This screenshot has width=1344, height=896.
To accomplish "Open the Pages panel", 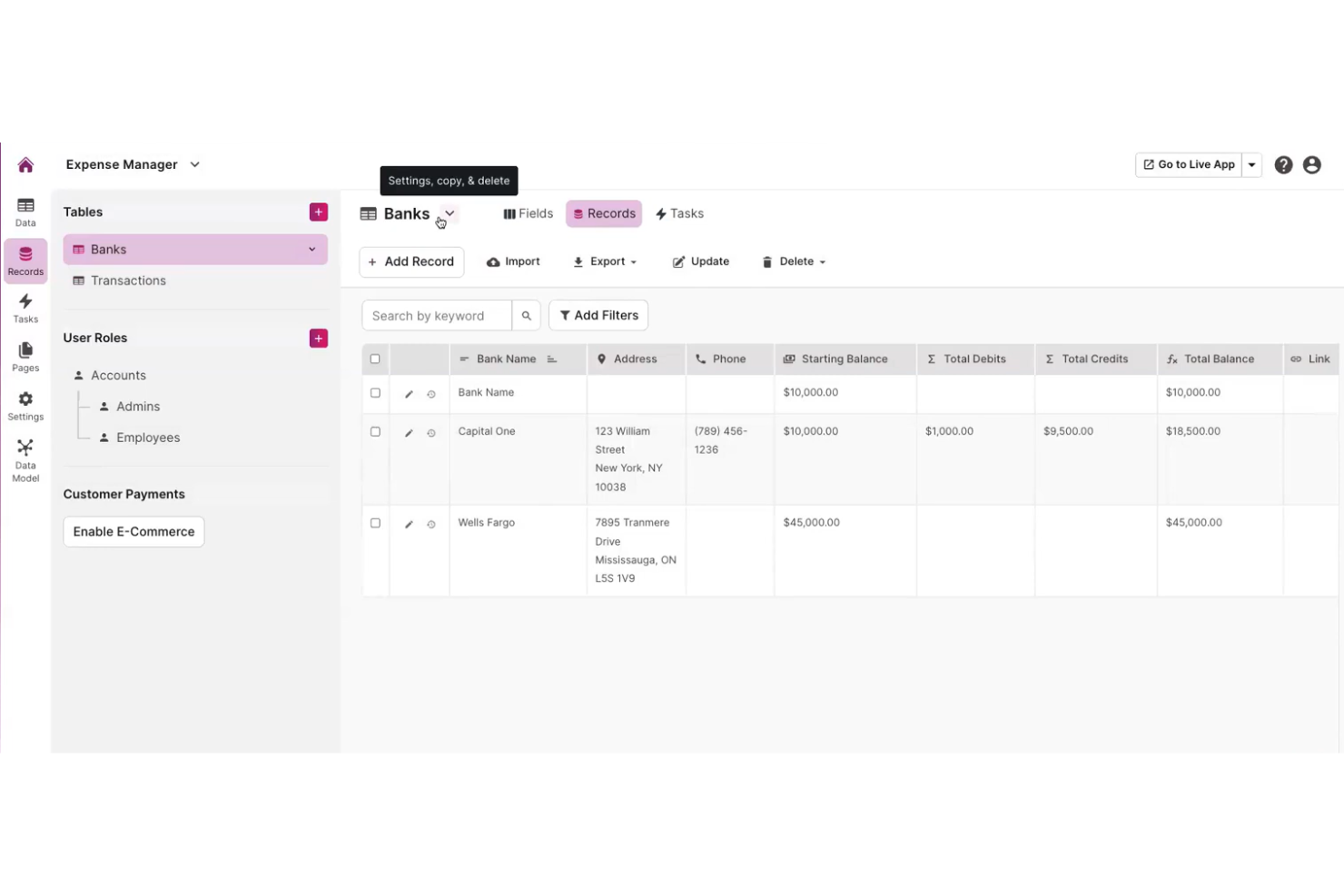I will click(x=25, y=356).
